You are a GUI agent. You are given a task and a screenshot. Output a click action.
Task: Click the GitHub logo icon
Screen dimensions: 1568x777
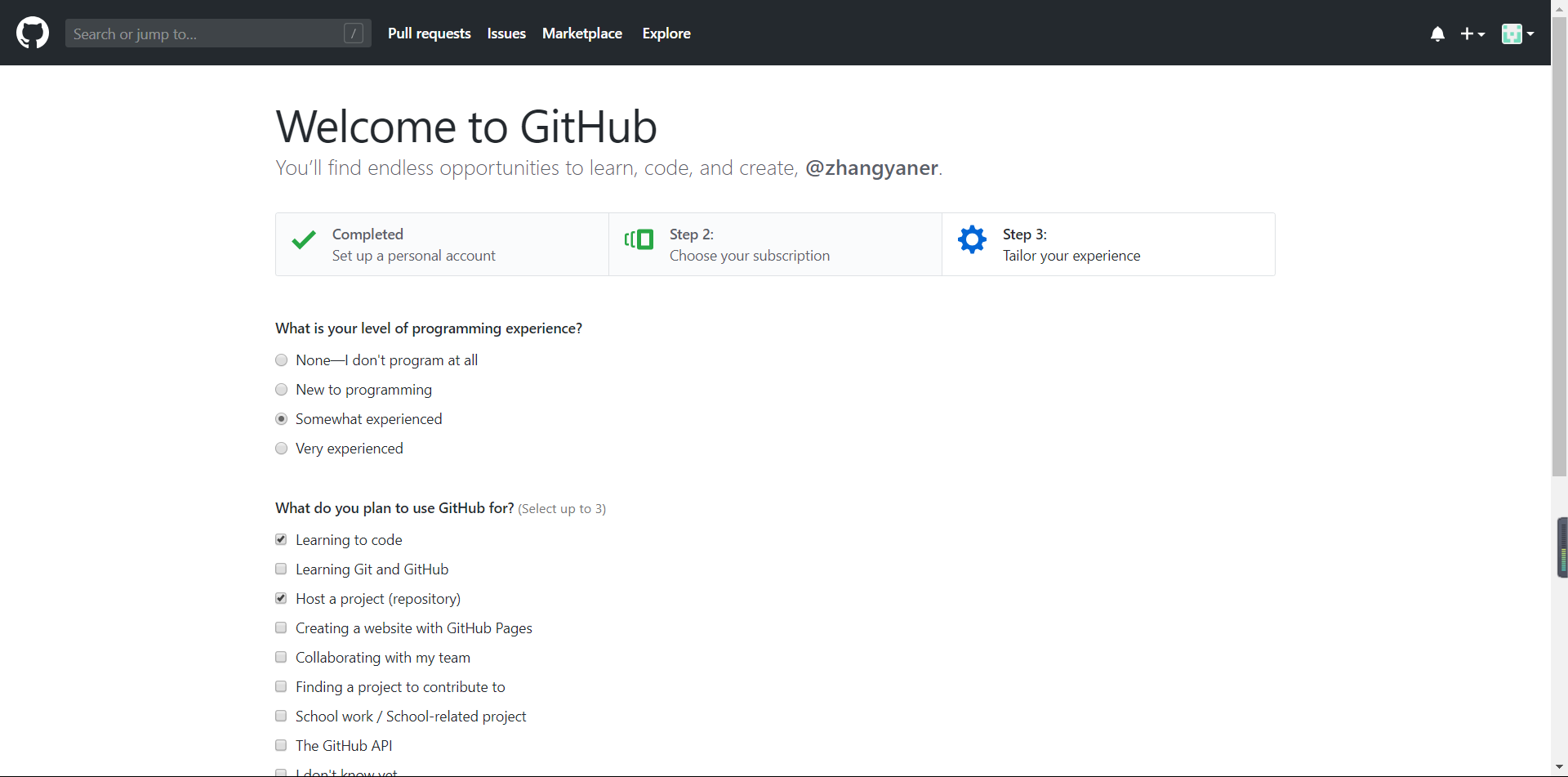click(32, 33)
